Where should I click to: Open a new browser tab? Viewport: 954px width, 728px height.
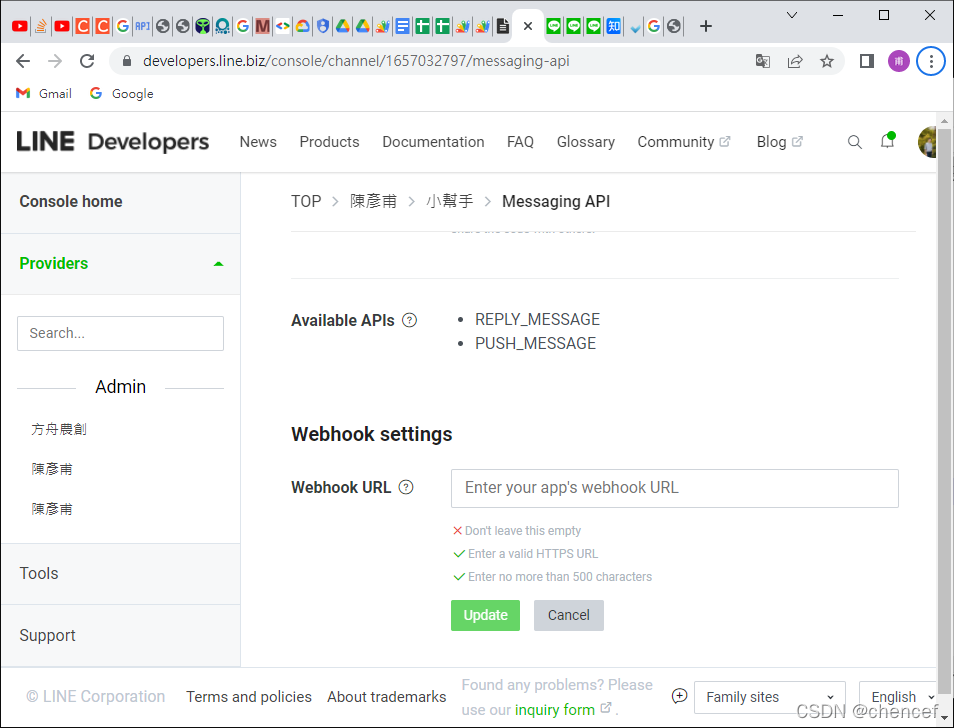coord(706,26)
